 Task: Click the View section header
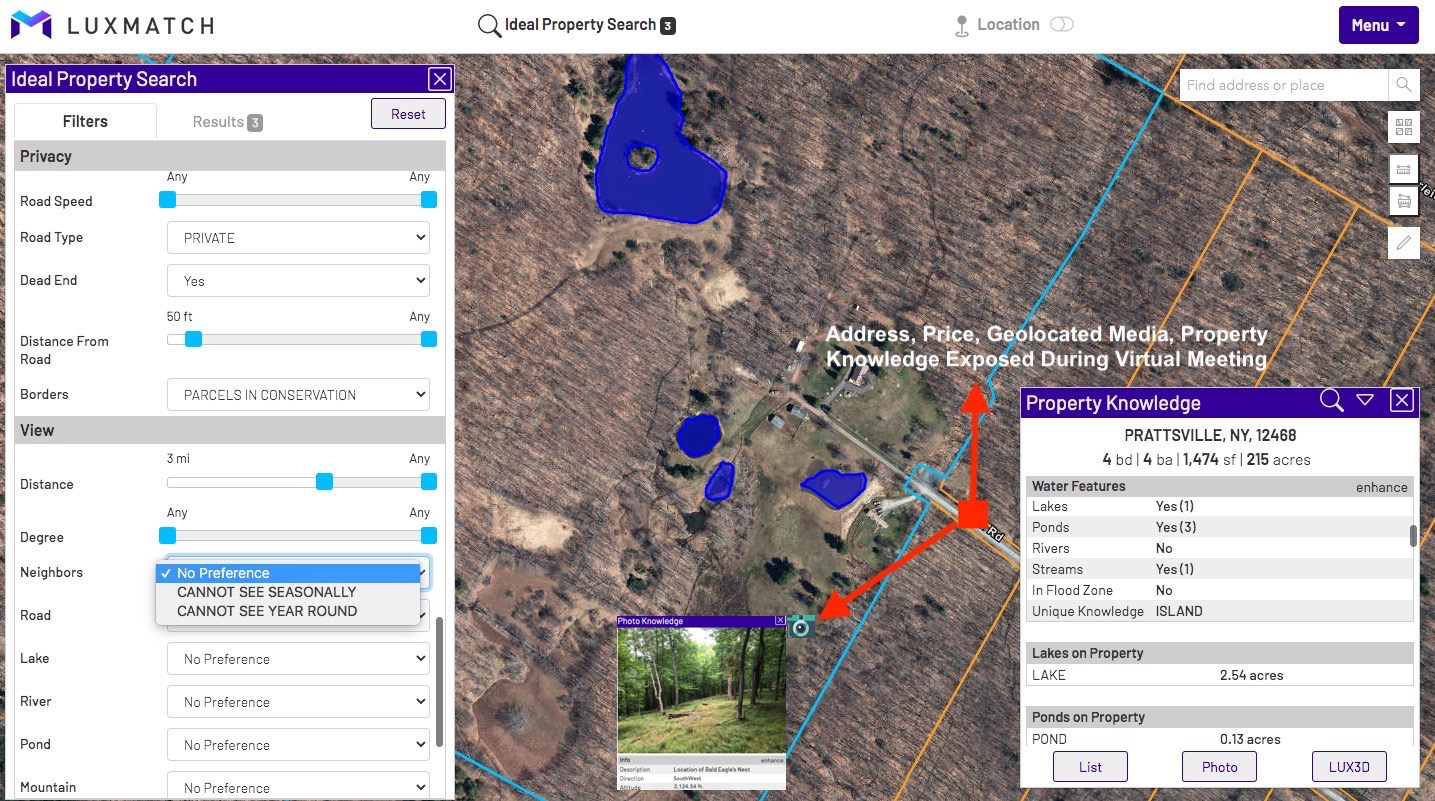(230, 431)
